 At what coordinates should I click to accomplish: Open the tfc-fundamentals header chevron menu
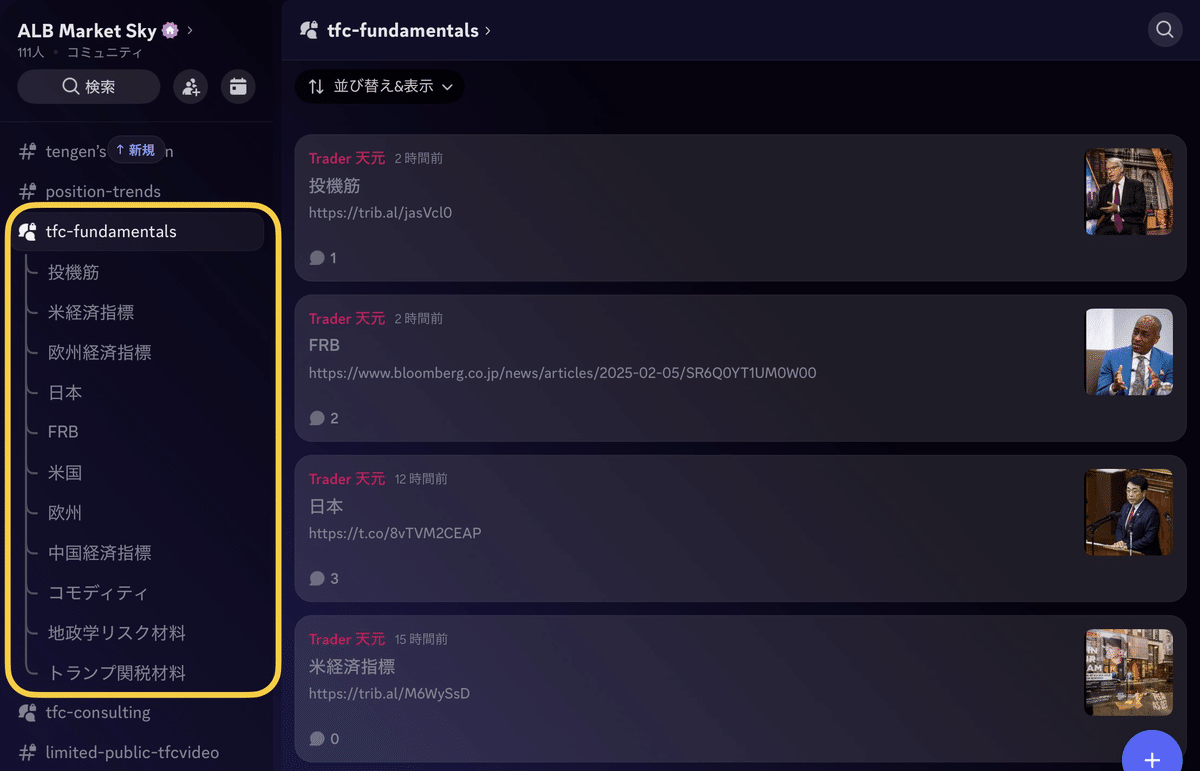tap(487, 30)
